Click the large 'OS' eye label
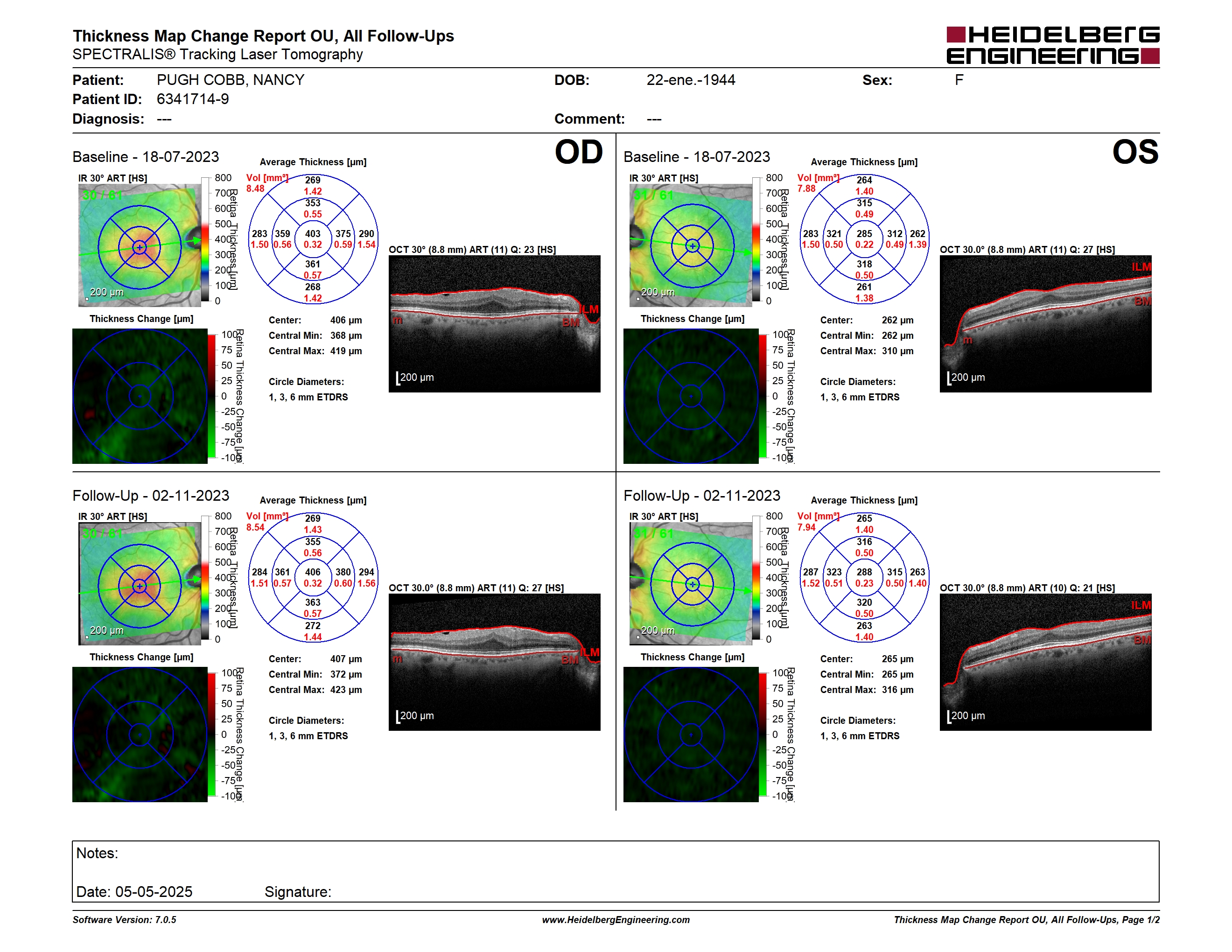 [1135, 152]
